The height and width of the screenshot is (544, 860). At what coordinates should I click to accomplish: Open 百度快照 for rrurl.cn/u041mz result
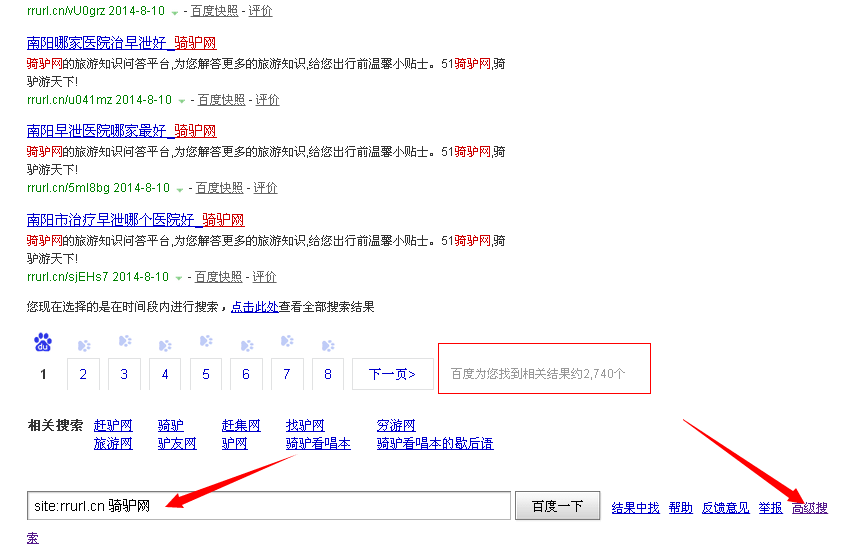(x=221, y=100)
